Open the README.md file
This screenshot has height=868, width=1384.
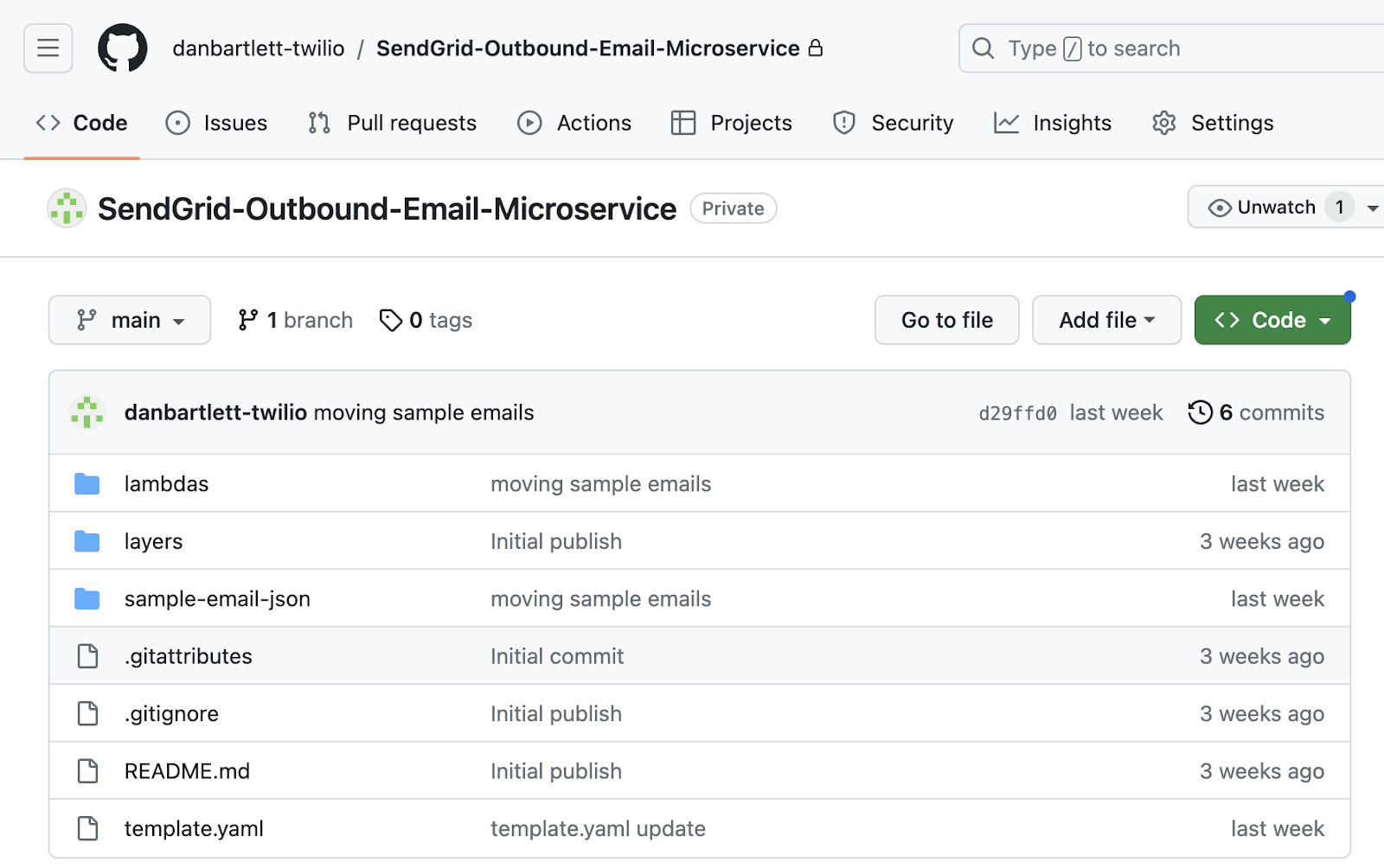click(187, 771)
